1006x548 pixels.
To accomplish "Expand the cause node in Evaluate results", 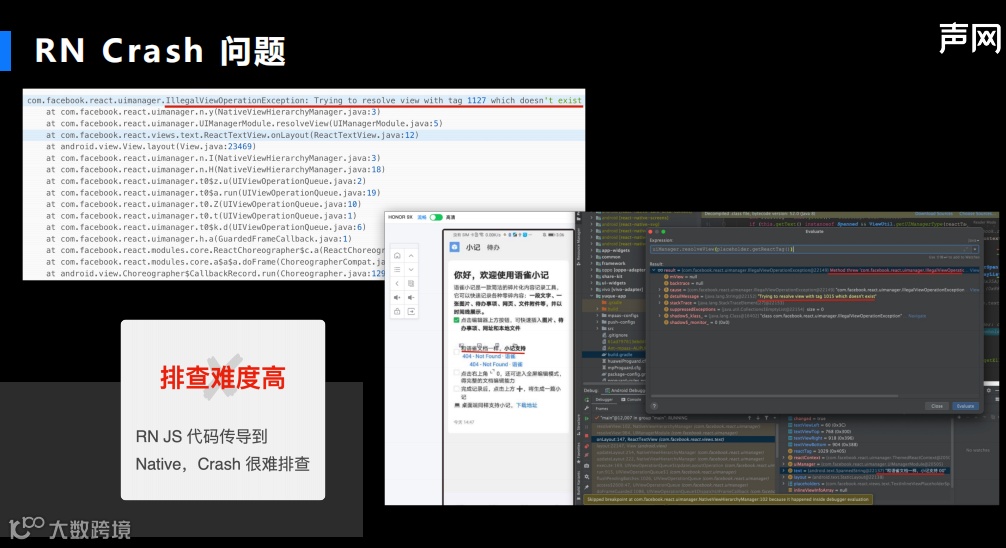I will click(x=660, y=290).
